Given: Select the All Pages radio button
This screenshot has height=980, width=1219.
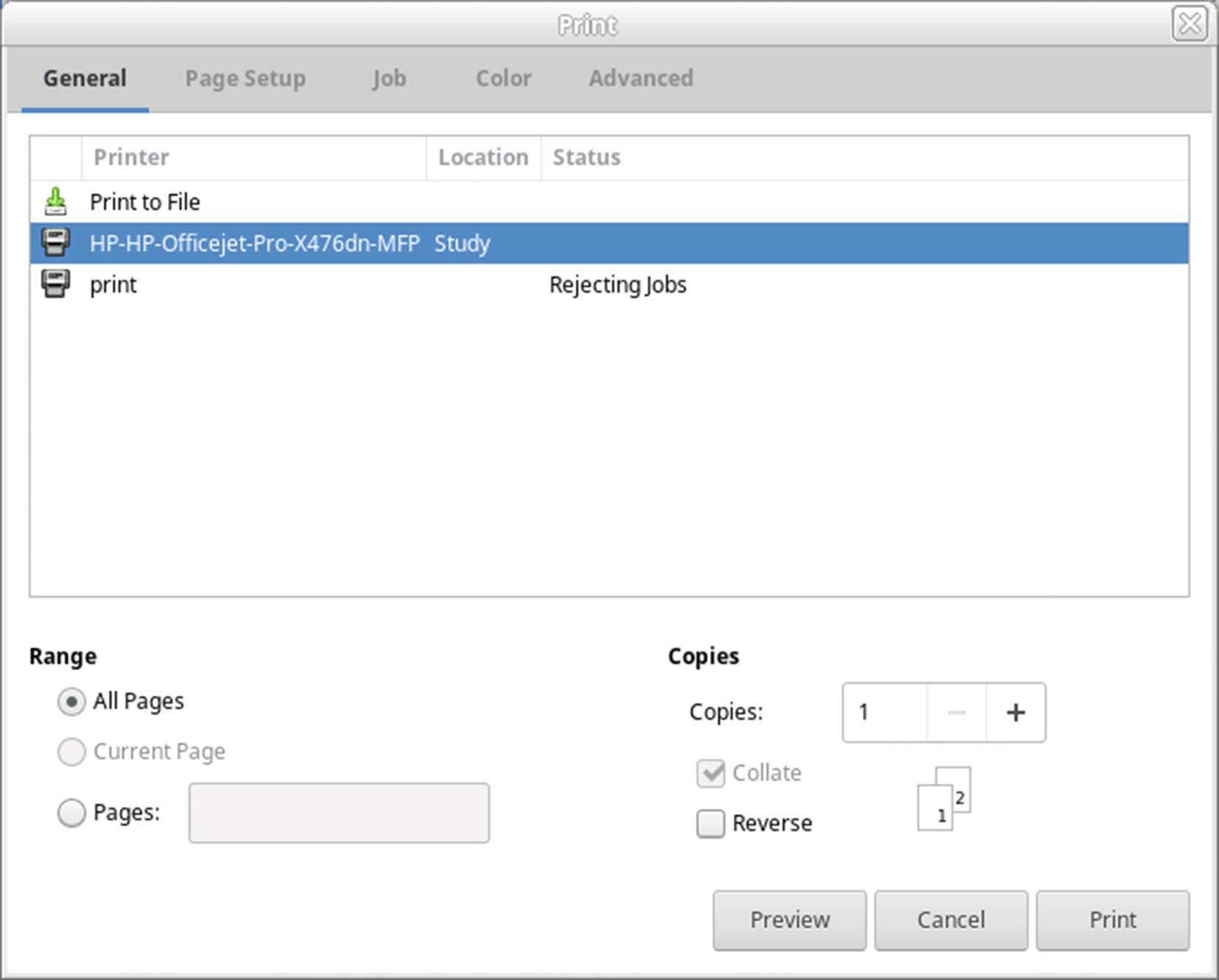Looking at the screenshot, I should click(72, 701).
